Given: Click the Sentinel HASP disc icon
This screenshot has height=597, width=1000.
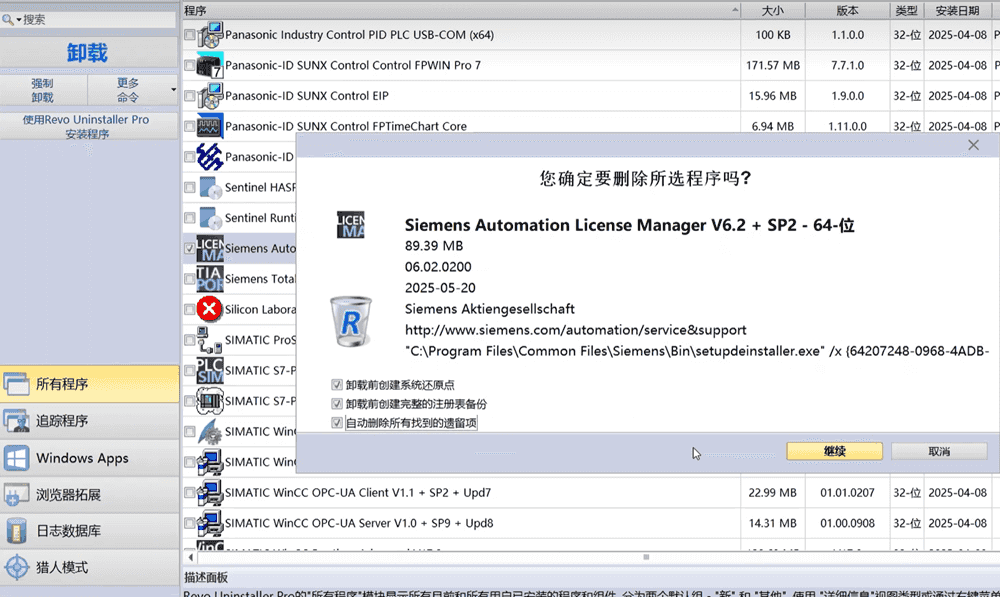Looking at the screenshot, I should [210, 187].
